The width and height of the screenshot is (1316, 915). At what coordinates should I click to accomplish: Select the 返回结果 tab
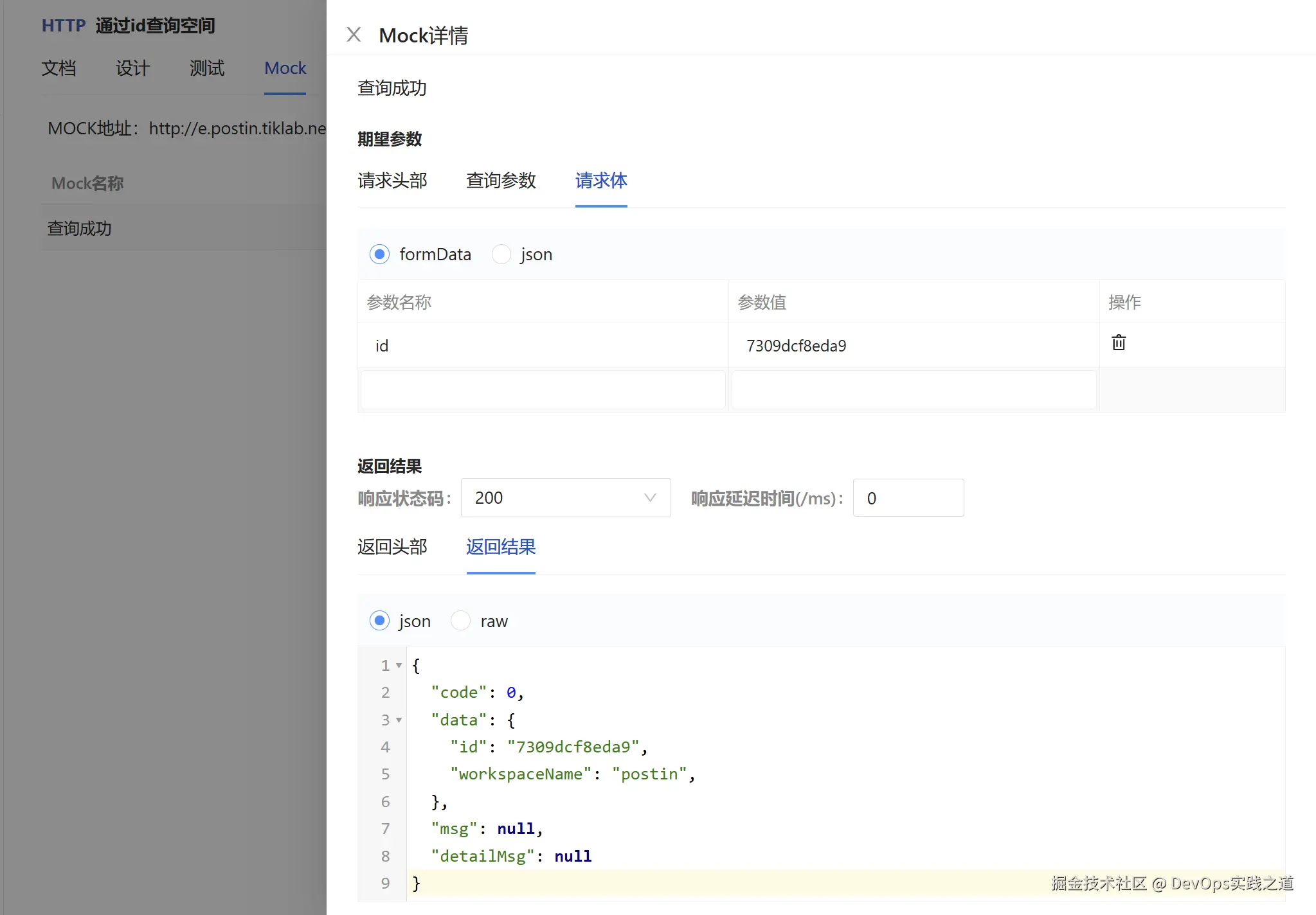click(501, 547)
